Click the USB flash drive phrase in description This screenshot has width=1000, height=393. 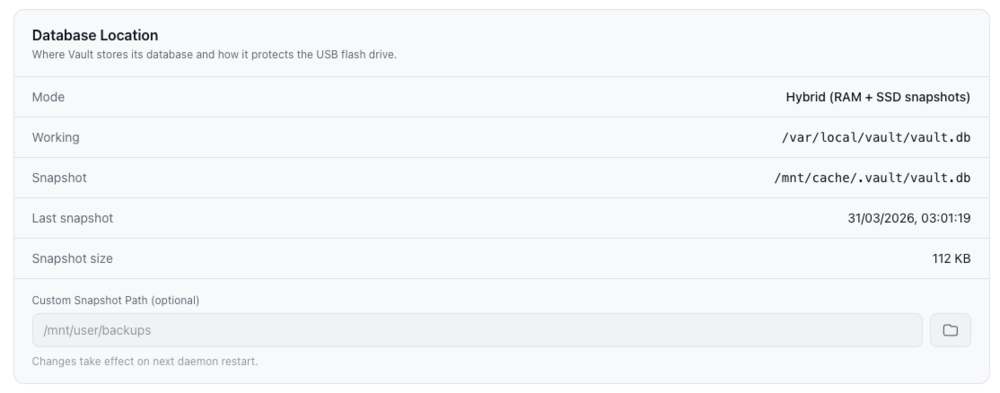click(356, 55)
